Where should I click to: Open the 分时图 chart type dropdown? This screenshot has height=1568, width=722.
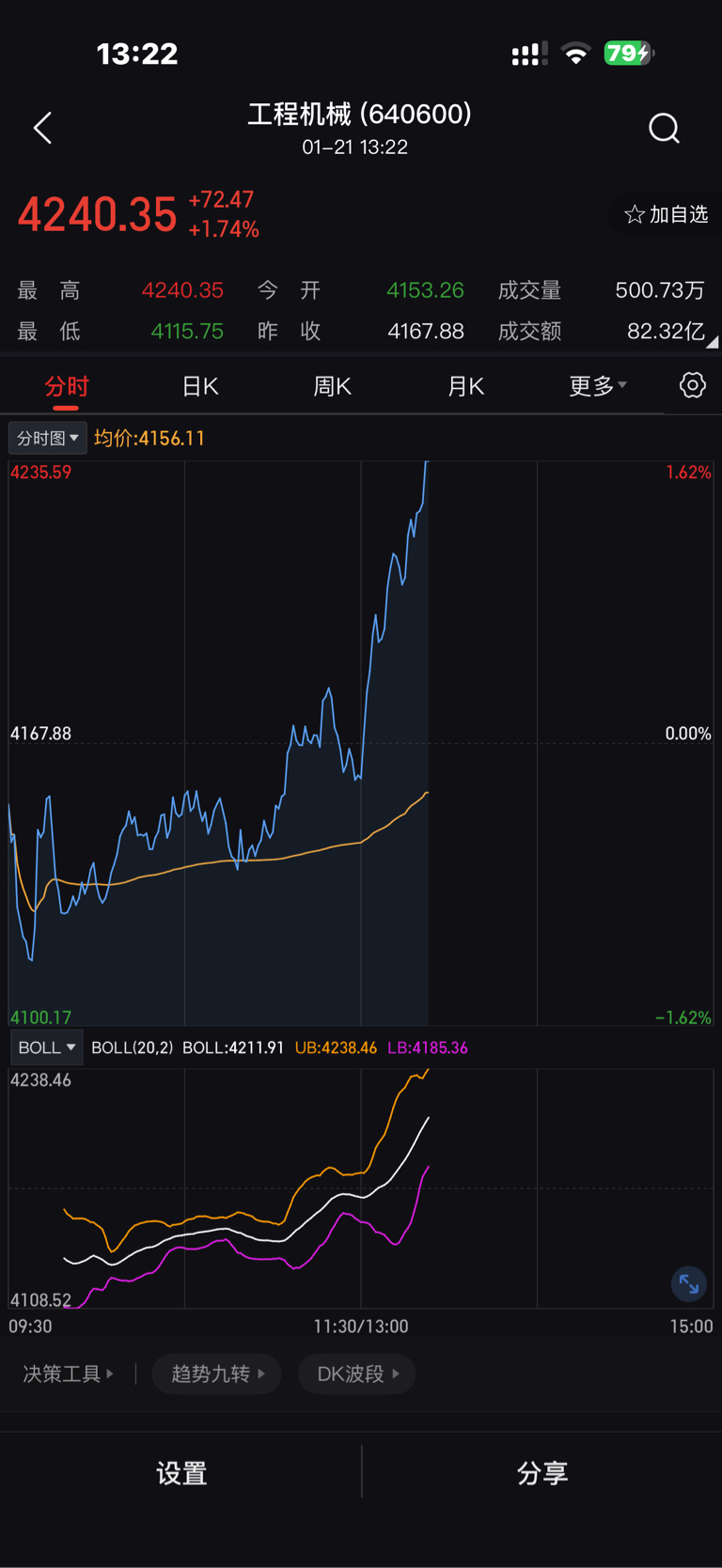coord(48,438)
